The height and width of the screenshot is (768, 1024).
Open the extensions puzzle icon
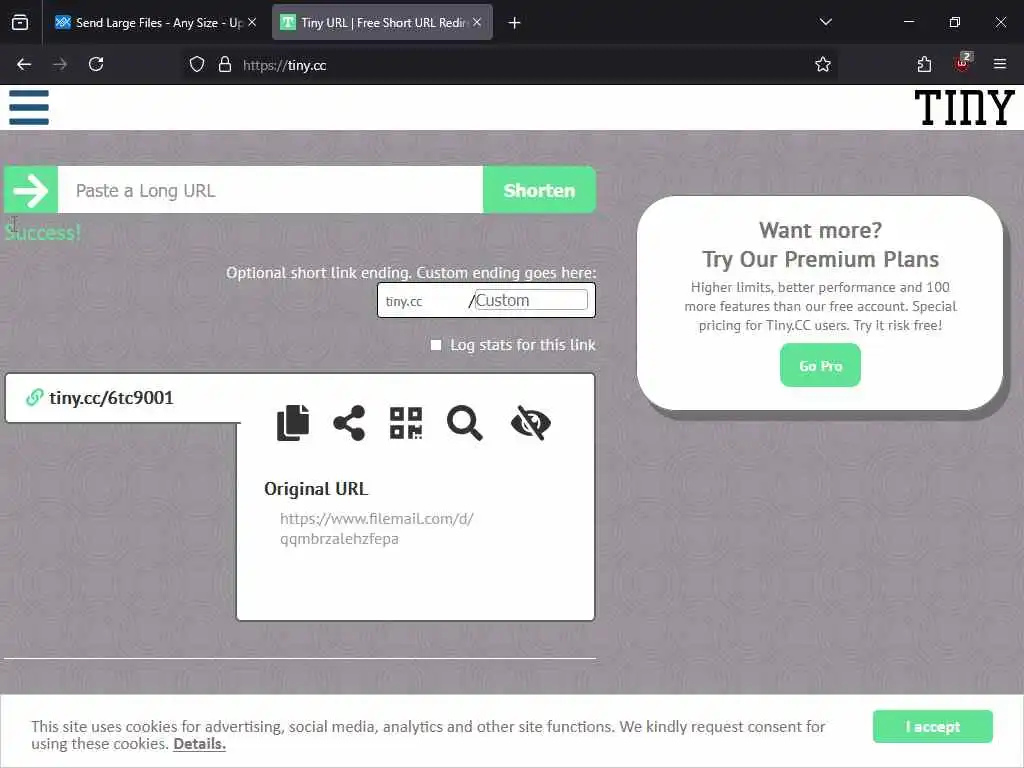(924, 65)
